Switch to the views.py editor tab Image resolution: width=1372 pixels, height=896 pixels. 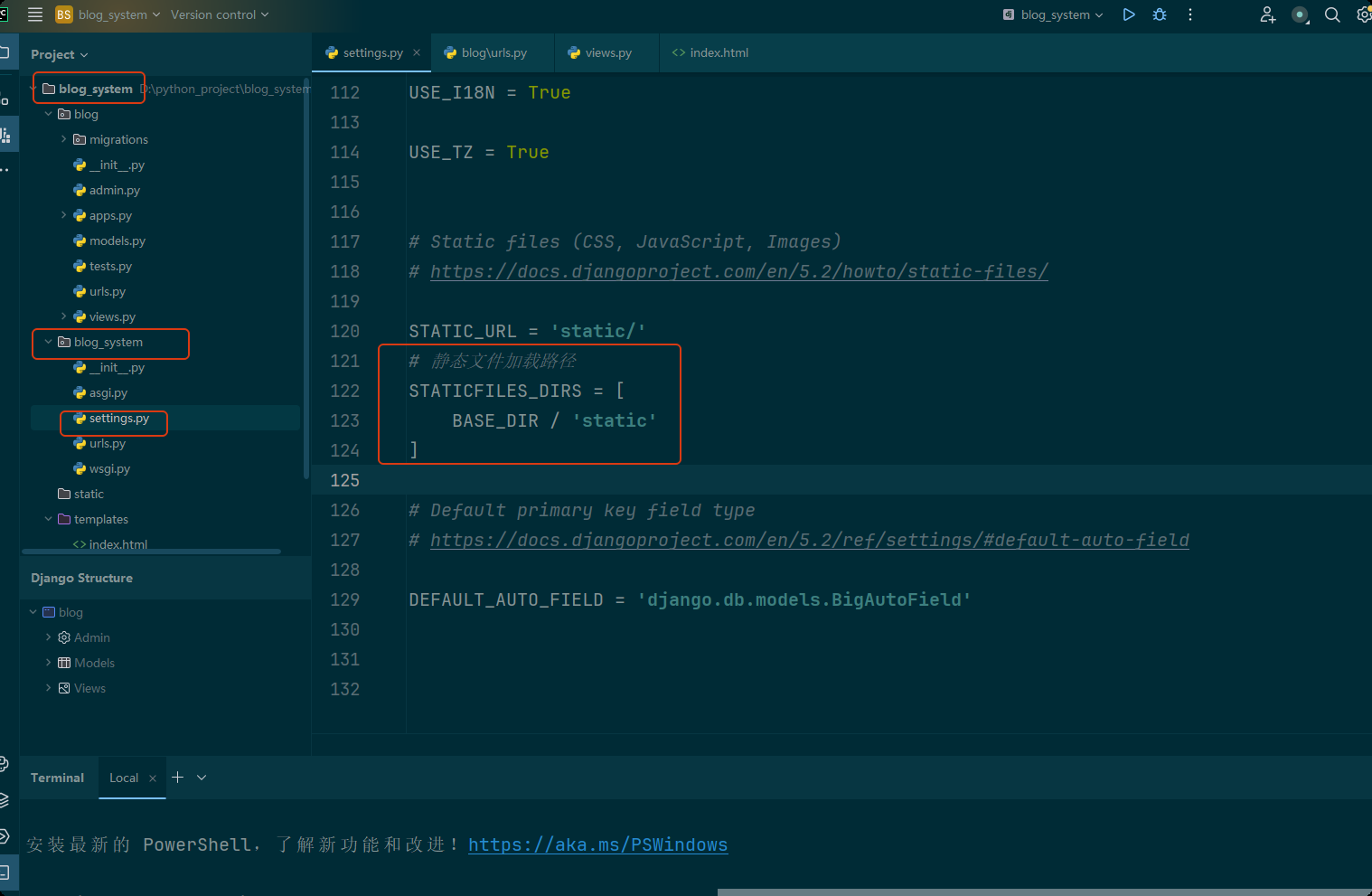[x=608, y=52]
